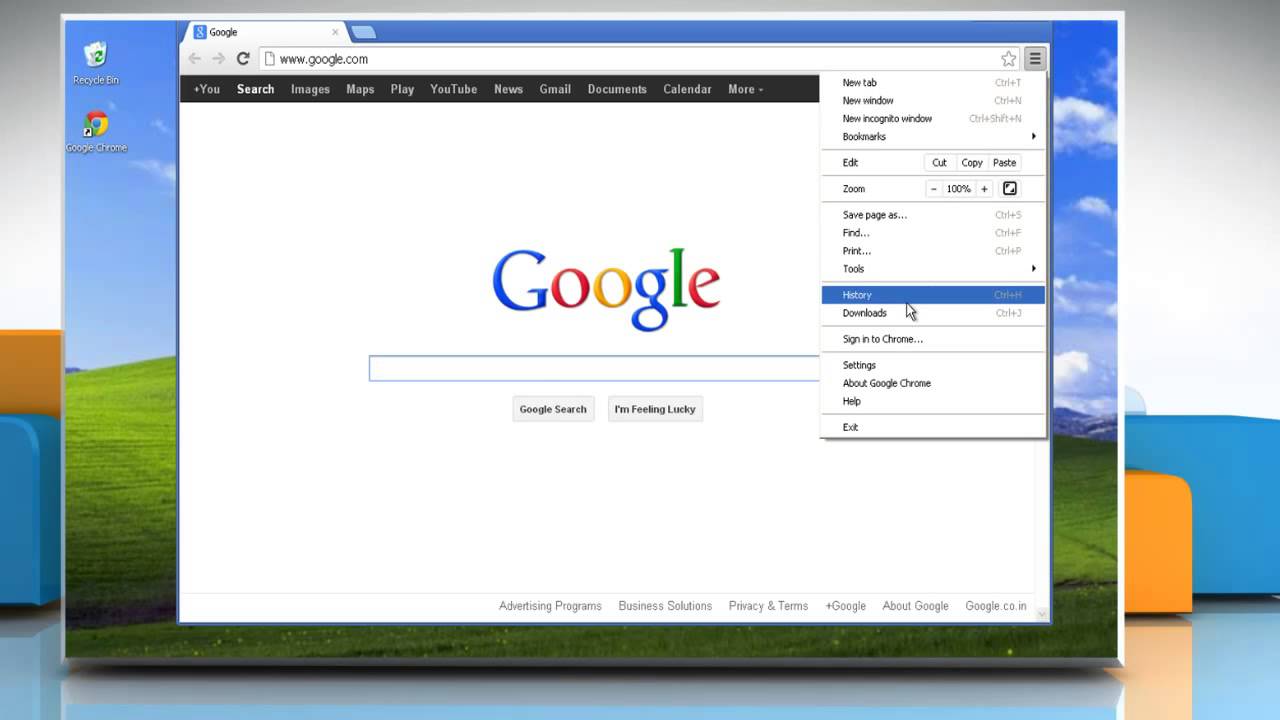
Task: Open the Recycle Bin desktop icon
Action: [96, 63]
